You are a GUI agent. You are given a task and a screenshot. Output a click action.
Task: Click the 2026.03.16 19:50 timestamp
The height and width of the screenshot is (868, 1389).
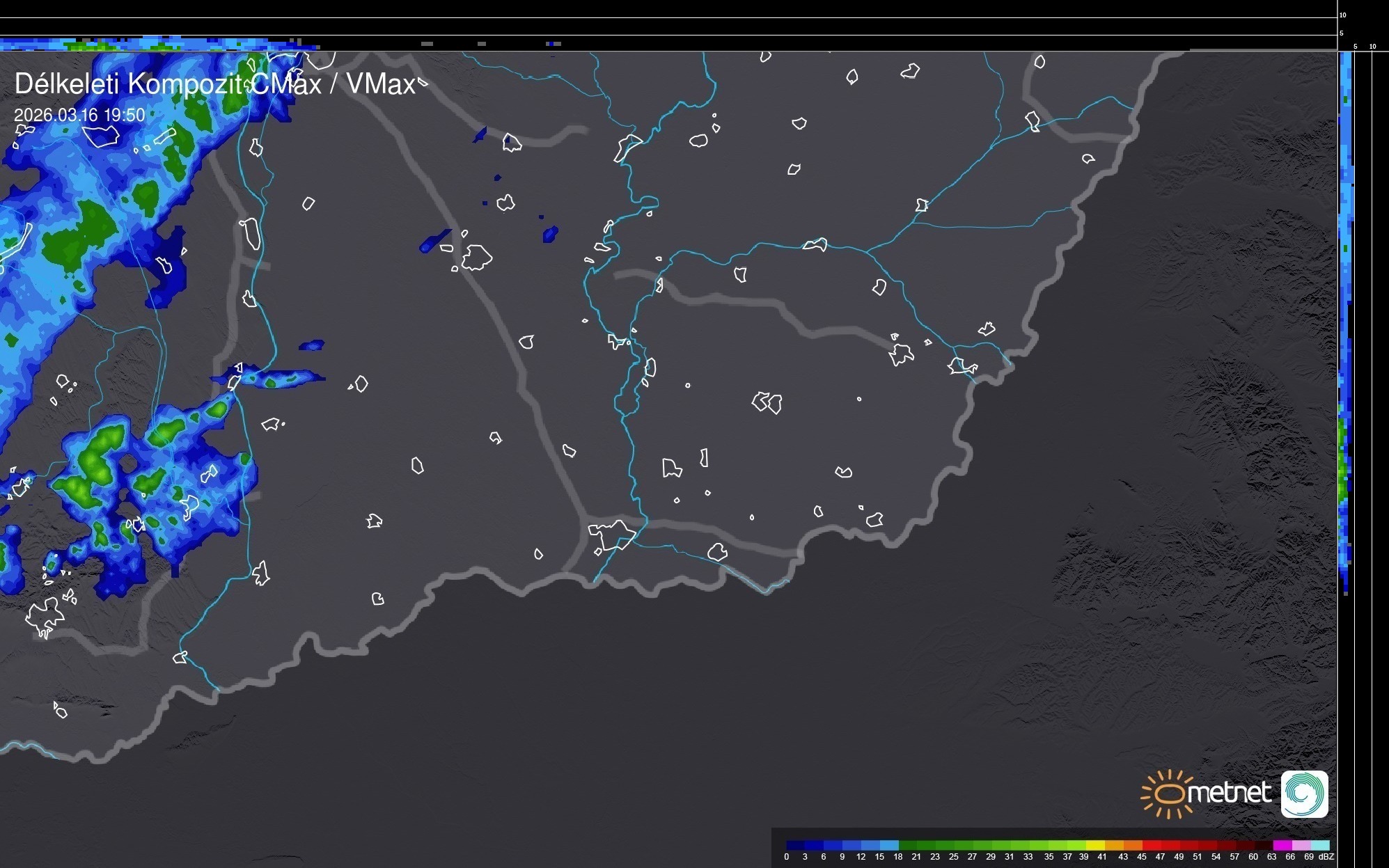(x=79, y=115)
